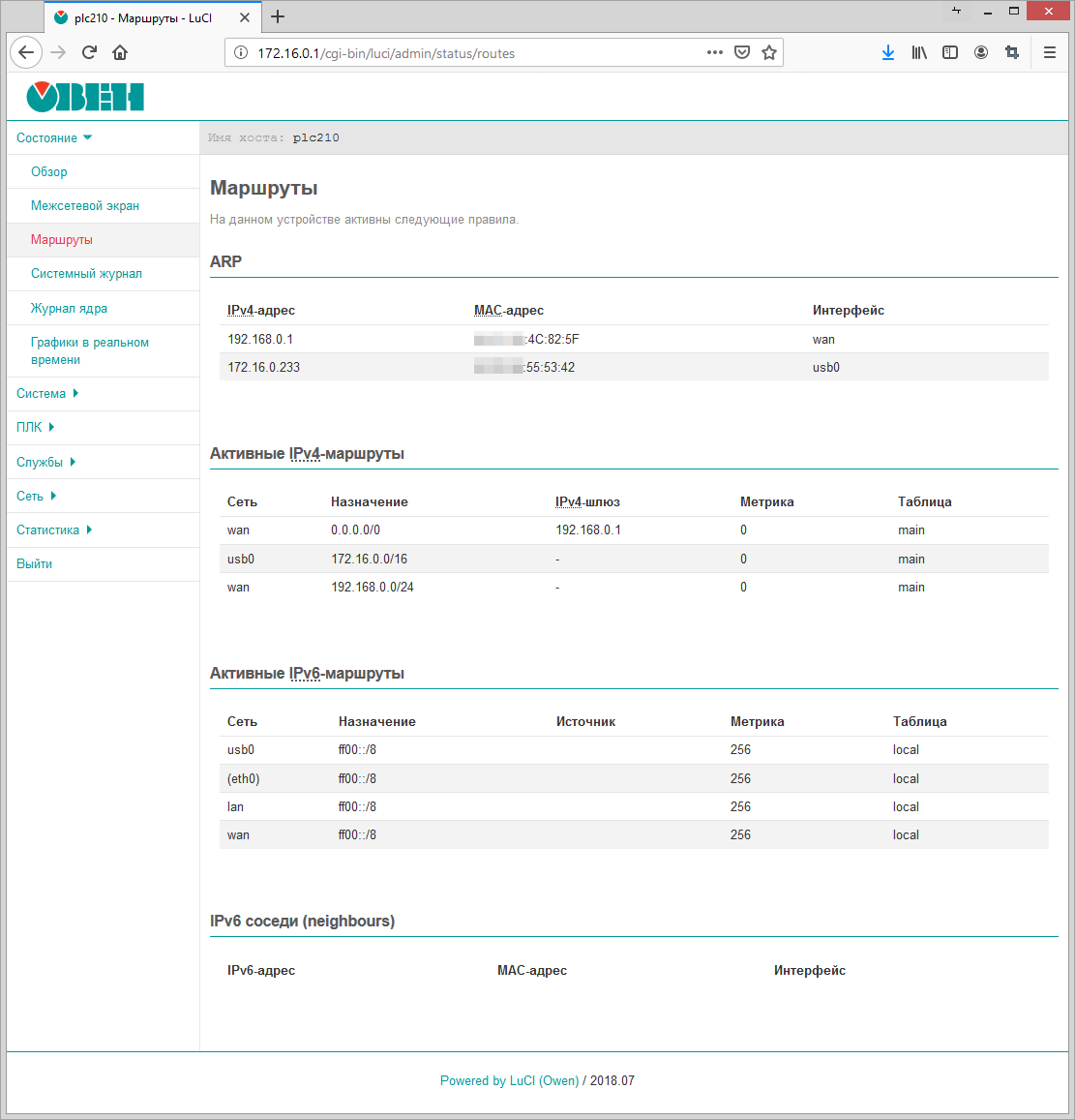Follow the Powered by LuCI (Owen) link
The width and height of the screenshot is (1075, 1120).
(x=509, y=1081)
